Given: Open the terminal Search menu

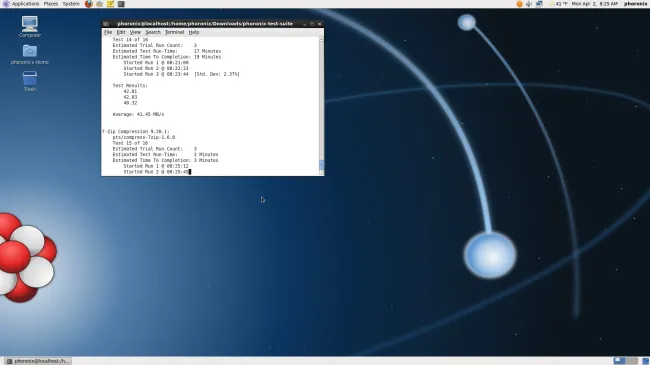Looking at the screenshot, I should tap(153, 32).
